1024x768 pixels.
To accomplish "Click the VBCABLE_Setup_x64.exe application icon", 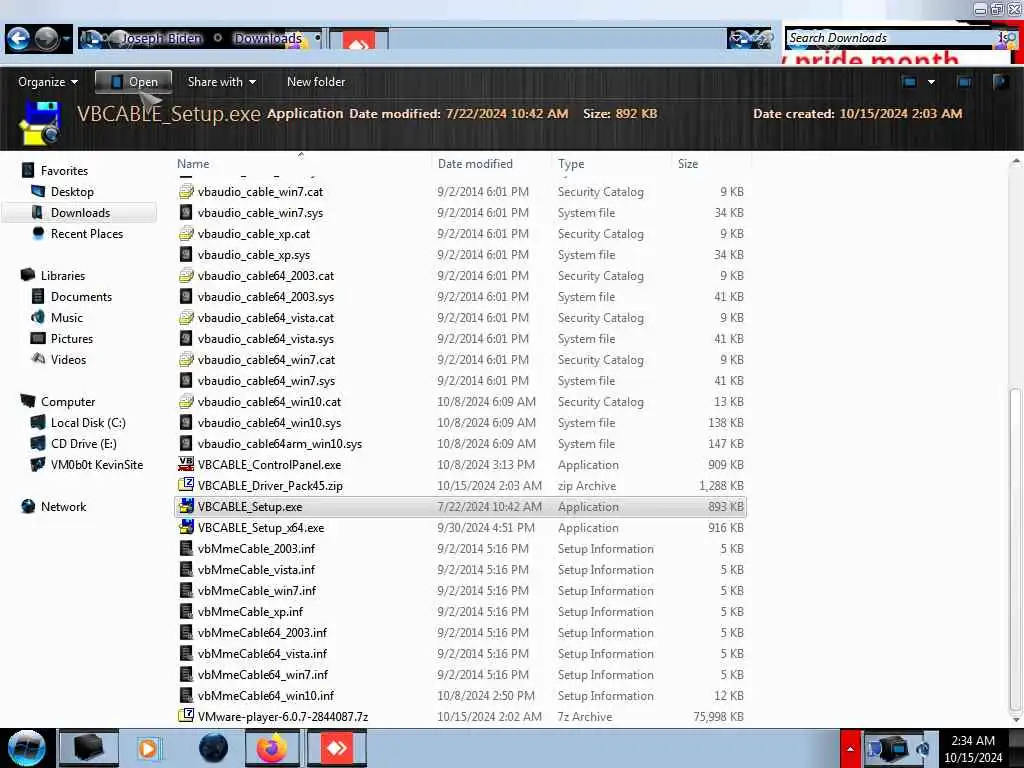I will 186,527.
